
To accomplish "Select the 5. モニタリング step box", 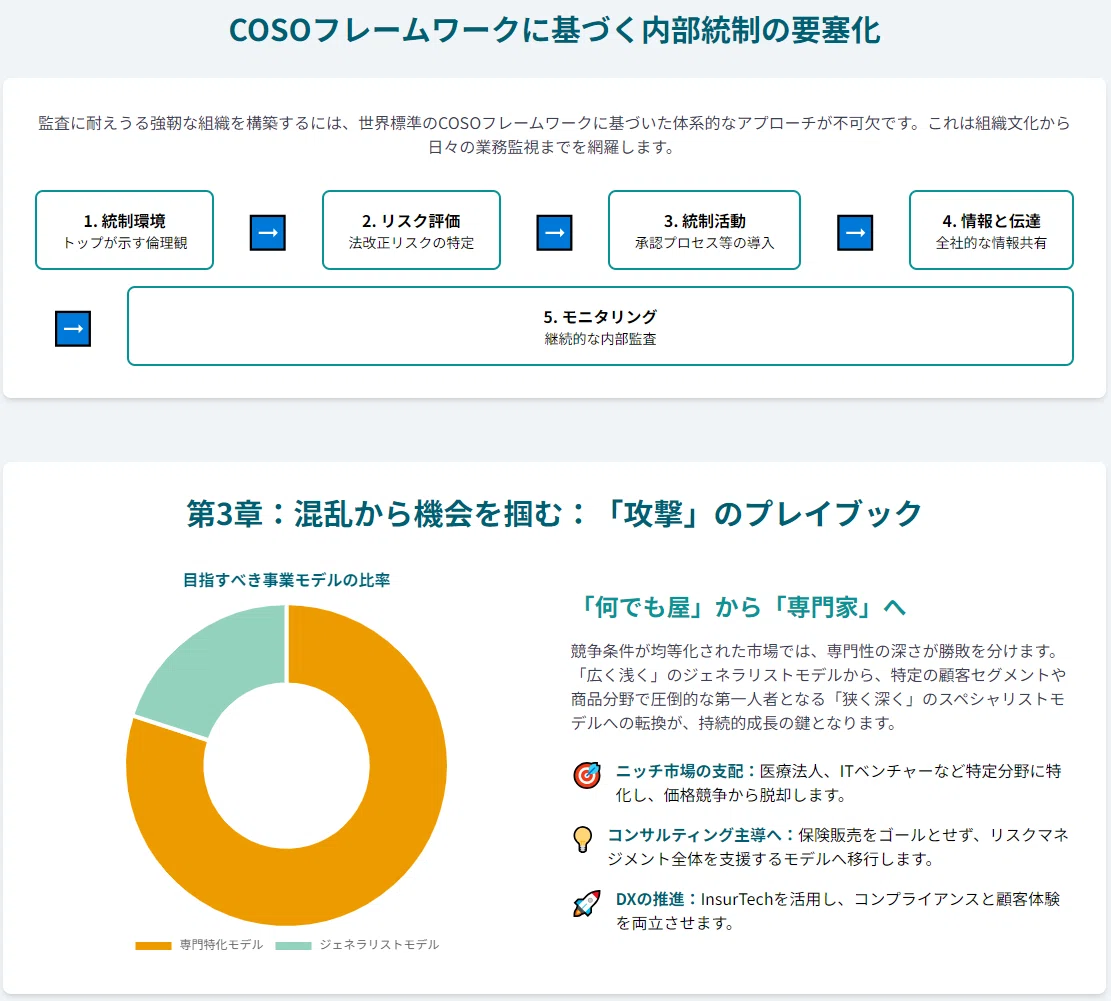I will [600, 326].
